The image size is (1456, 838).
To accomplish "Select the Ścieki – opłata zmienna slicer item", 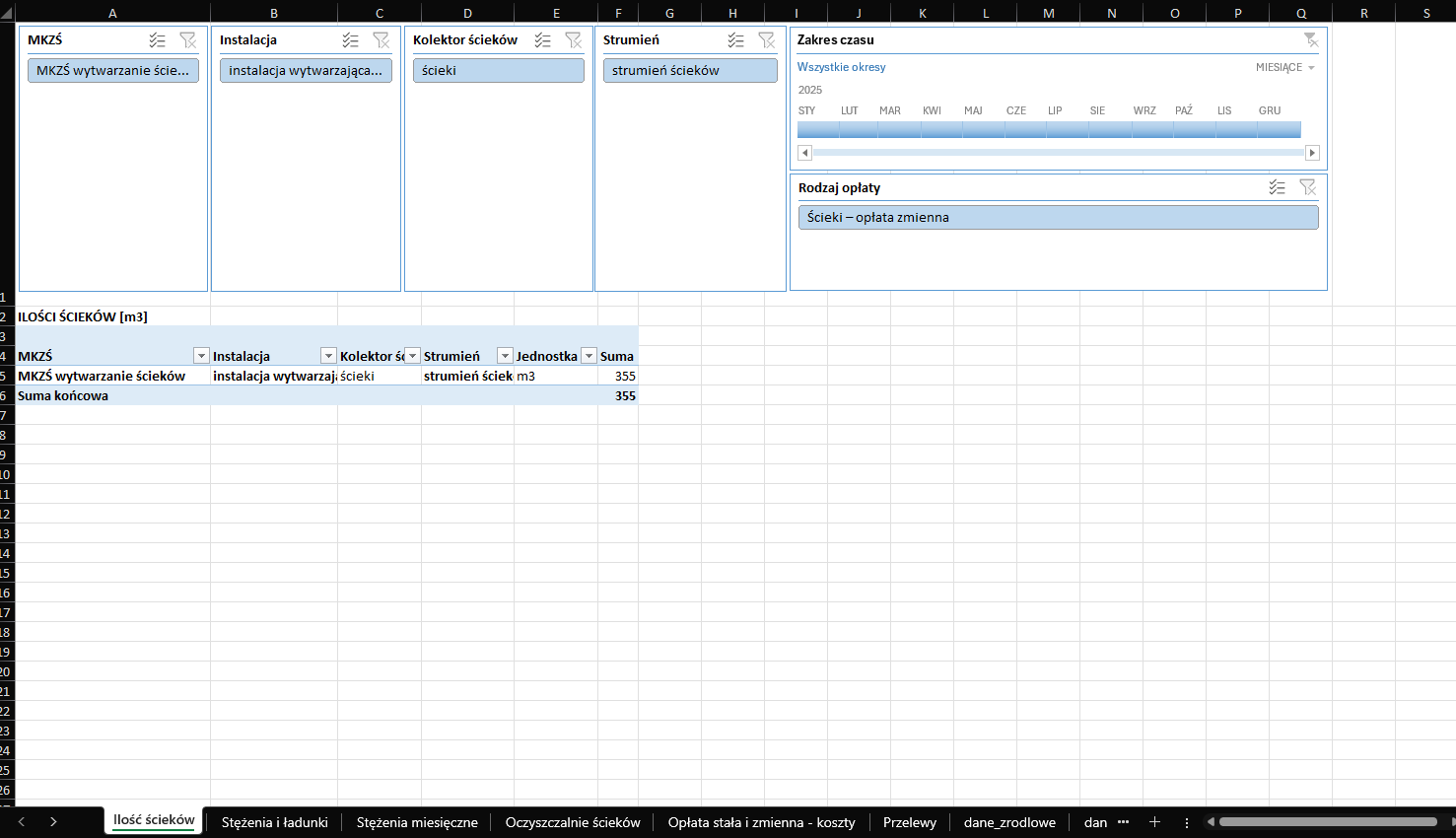I will (x=1058, y=217).
